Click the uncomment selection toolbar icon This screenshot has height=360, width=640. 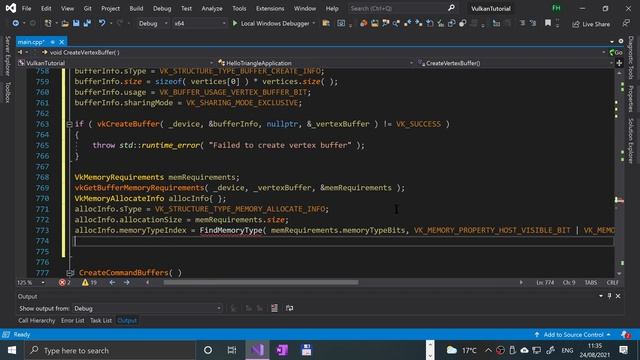coord(533,23)
